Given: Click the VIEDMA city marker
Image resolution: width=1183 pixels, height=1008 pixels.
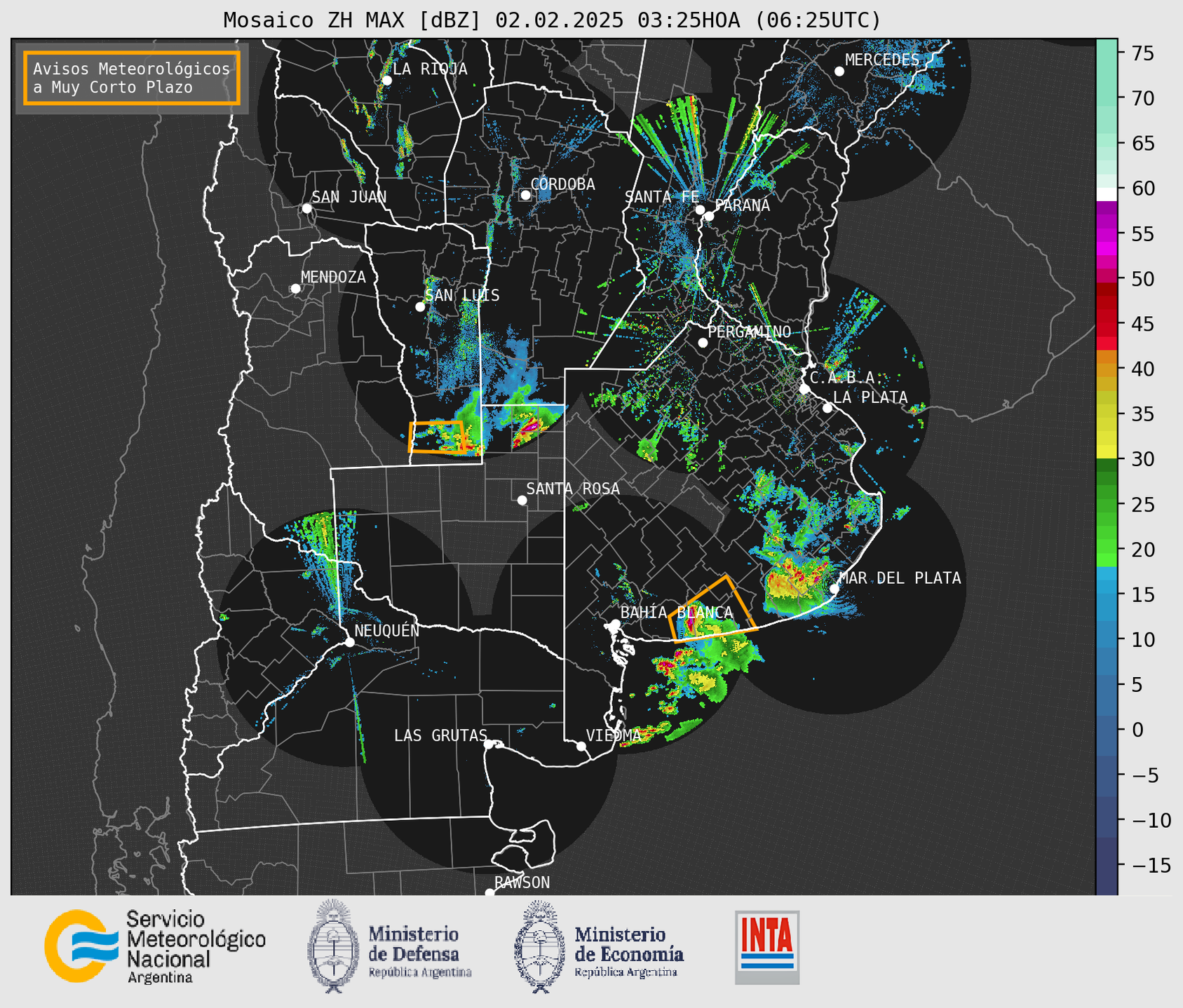Looking at the screenshot, I should (581, 746).
